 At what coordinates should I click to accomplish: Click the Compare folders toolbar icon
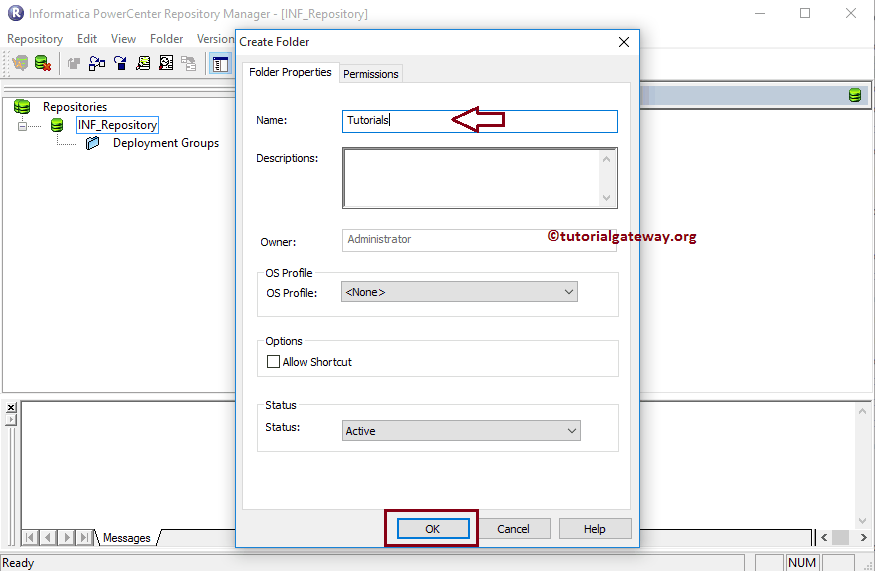tap(97, 64)
